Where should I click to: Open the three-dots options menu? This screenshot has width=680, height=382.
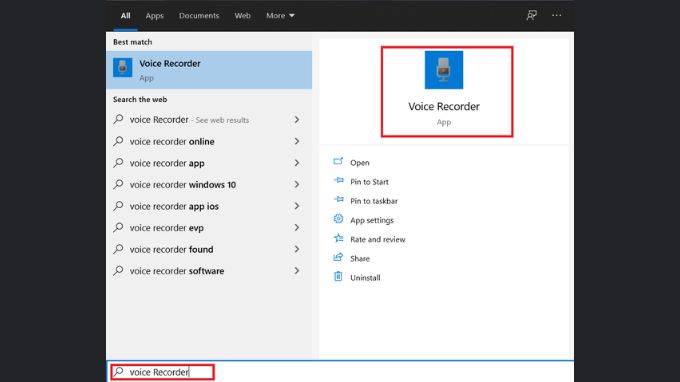tap(556, 16)
